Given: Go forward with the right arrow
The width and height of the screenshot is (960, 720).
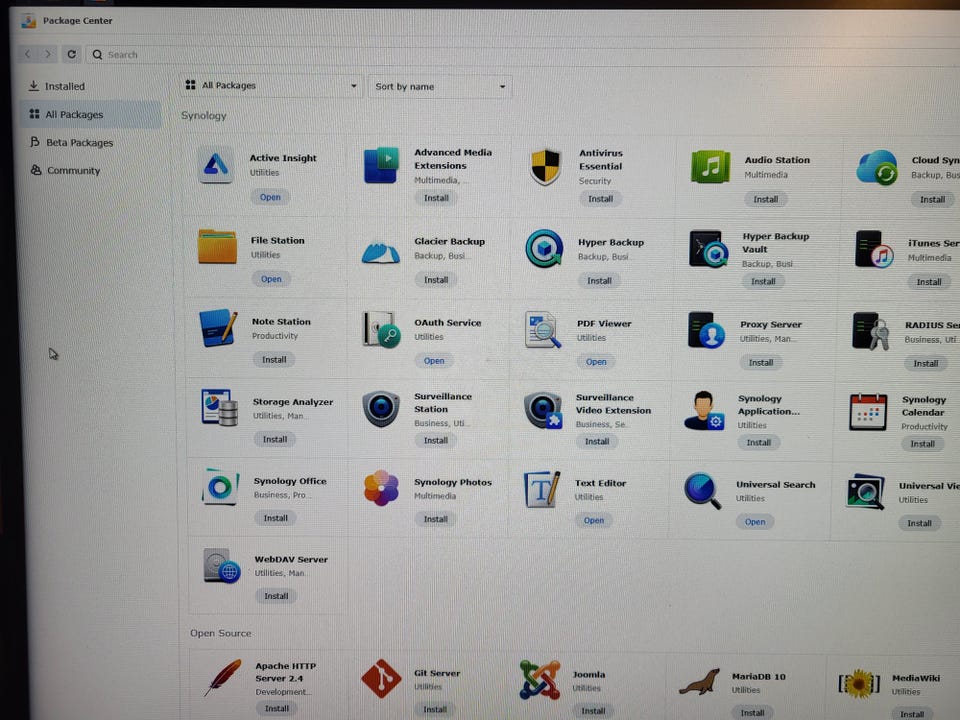Looking at the screenshot, I should [48, 54].
